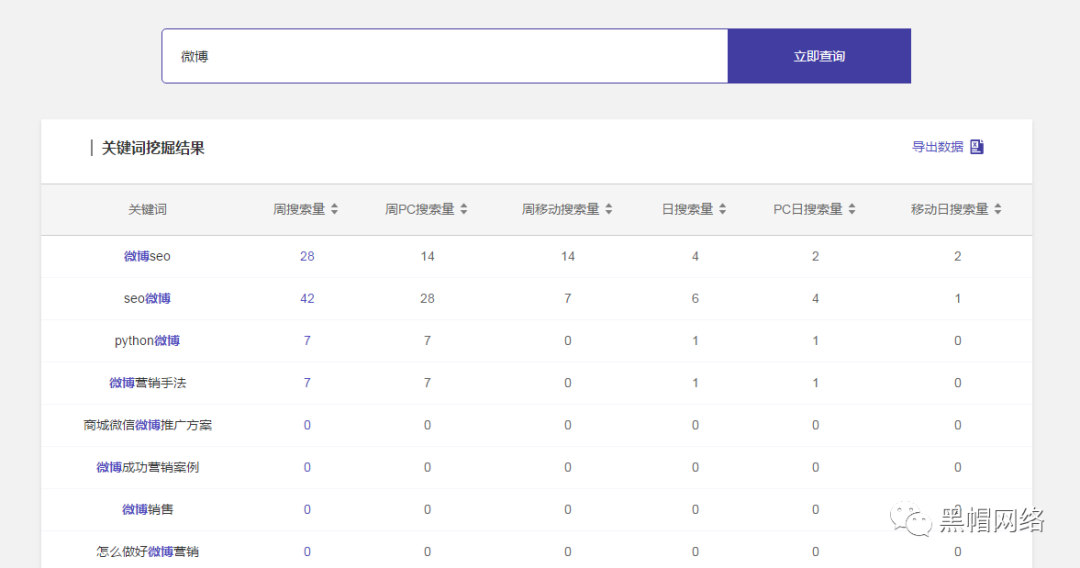Select the python微博 keyword row

coord(537,341)
